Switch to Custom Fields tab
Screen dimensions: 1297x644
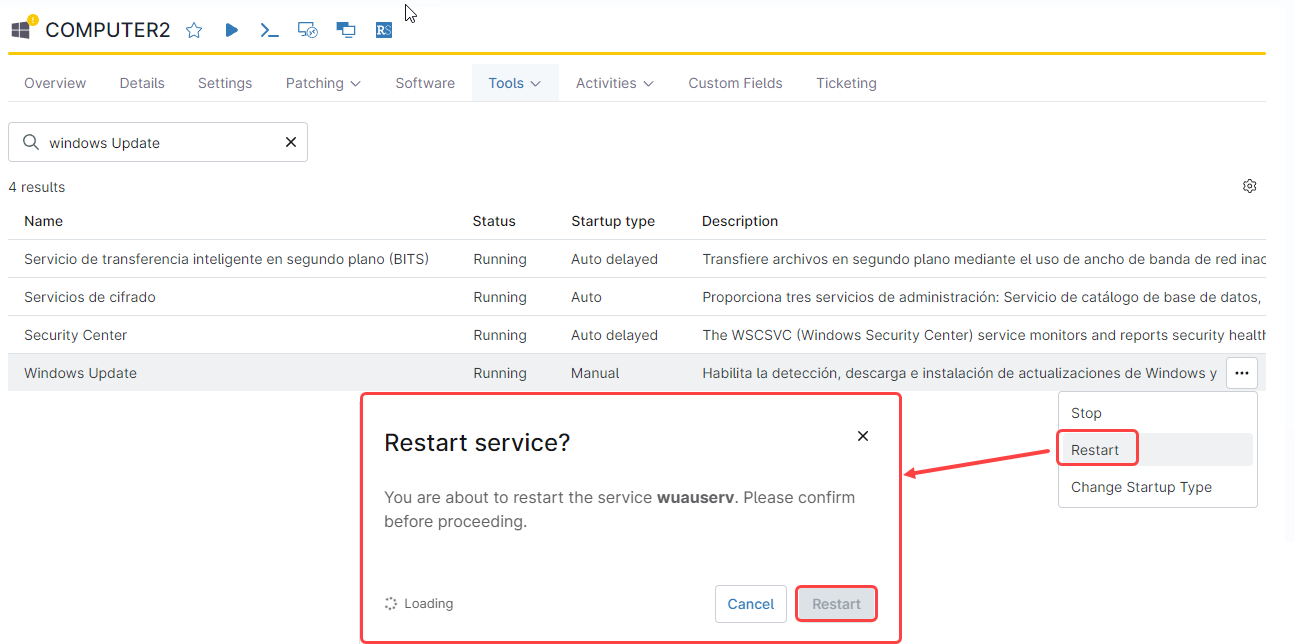[735, 83]
